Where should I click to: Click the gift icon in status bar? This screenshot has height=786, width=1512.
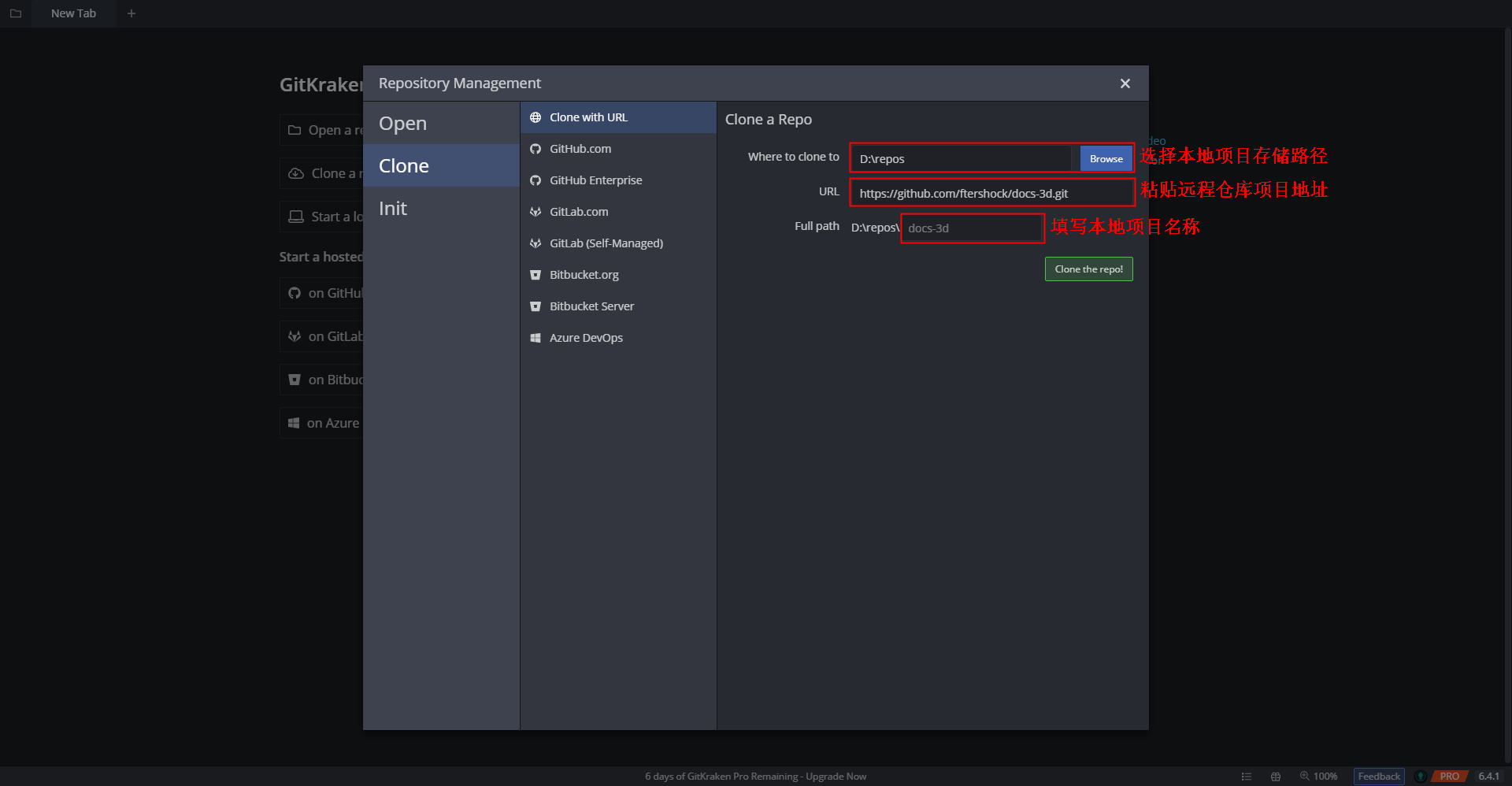point(1276,777)
